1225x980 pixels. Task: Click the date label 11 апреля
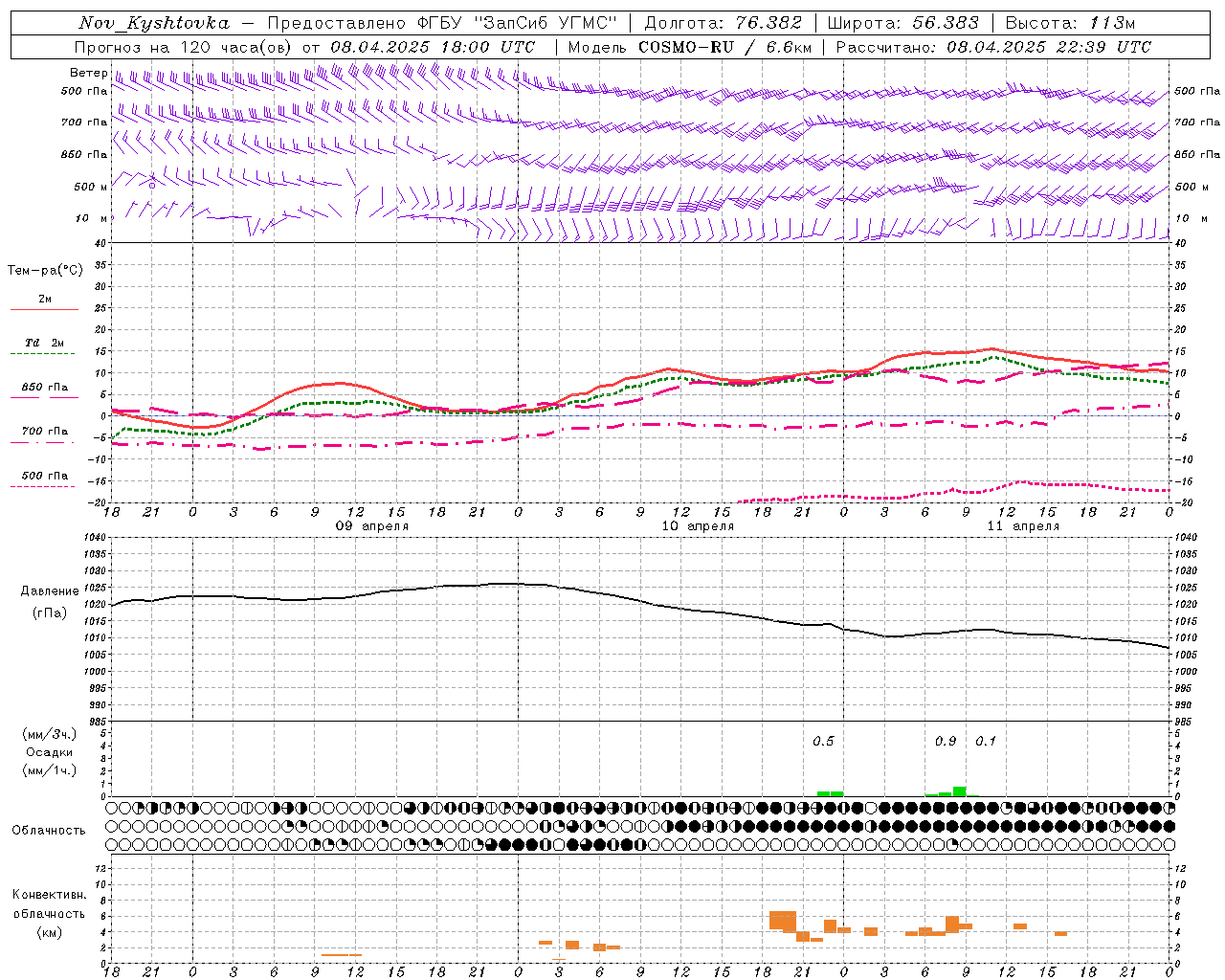pos(1023,526)
